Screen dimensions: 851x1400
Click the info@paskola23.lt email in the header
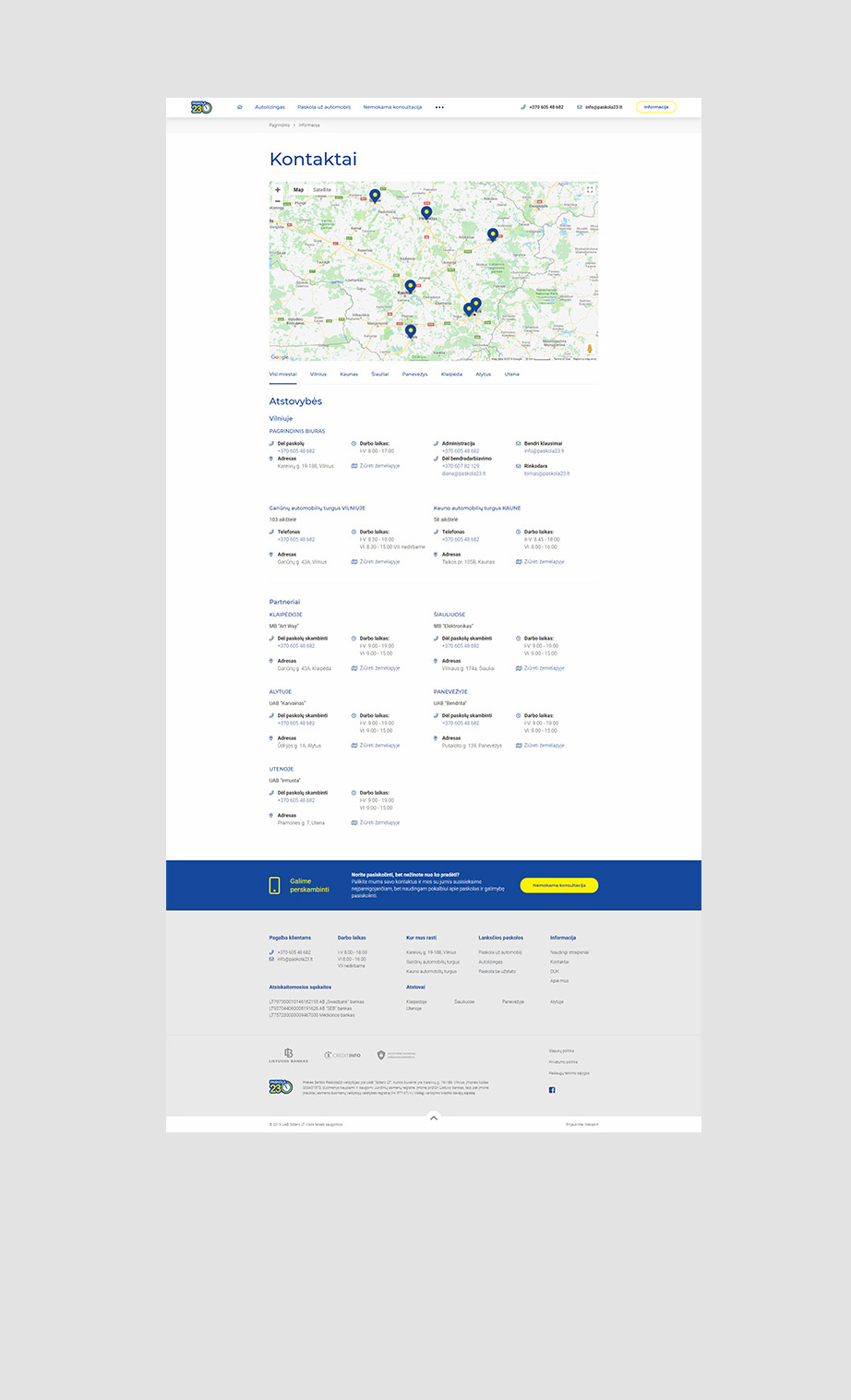coord(604,107)
